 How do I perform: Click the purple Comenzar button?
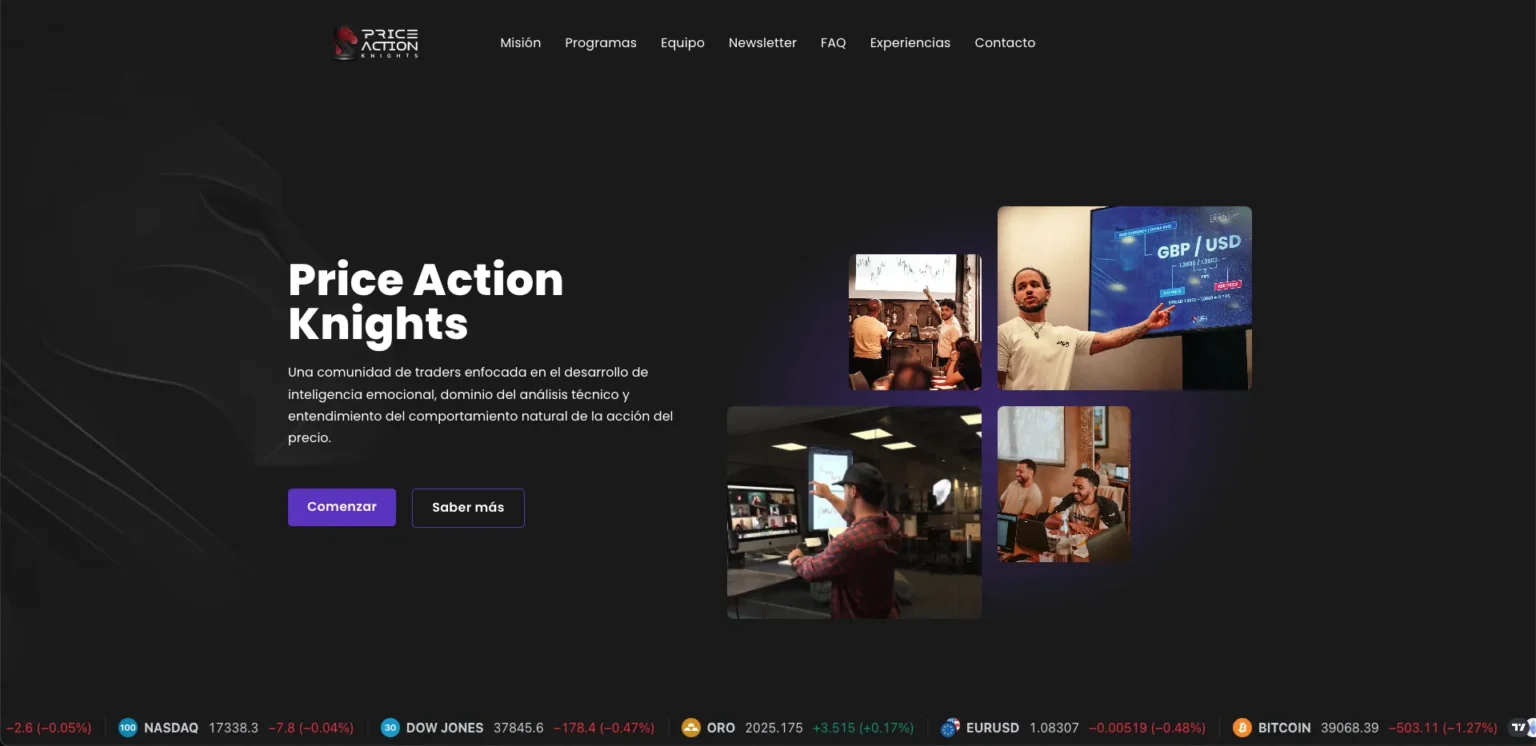[x=342, y=507]
